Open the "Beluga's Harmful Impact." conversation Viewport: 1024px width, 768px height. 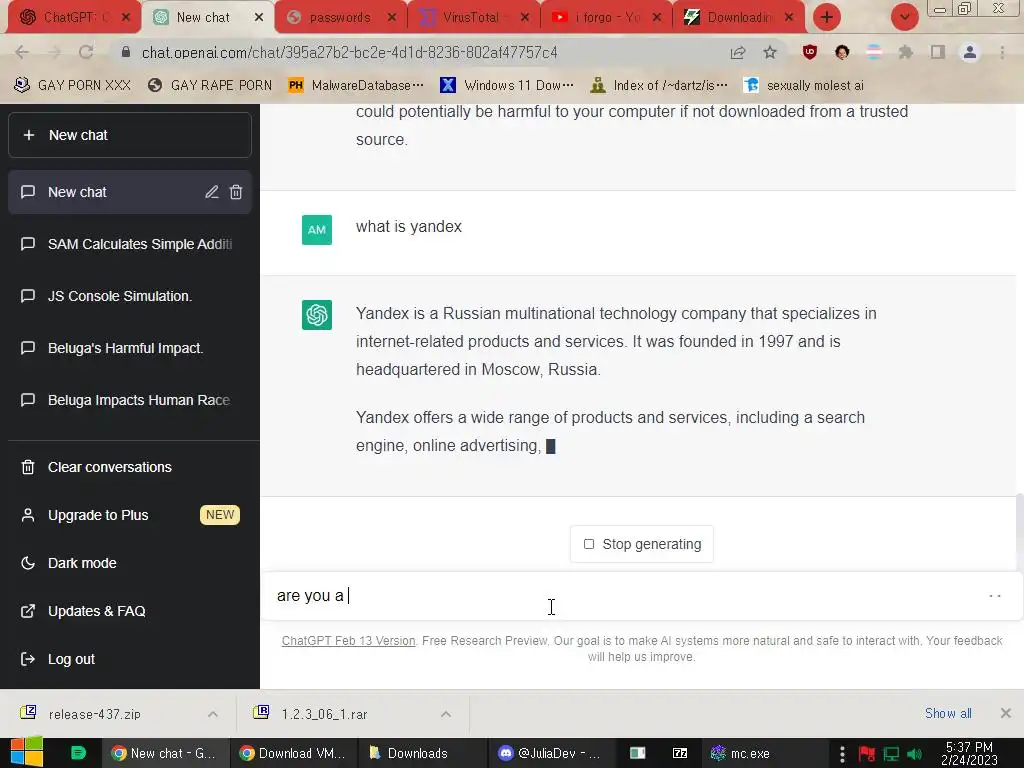[x=130, y=348]
